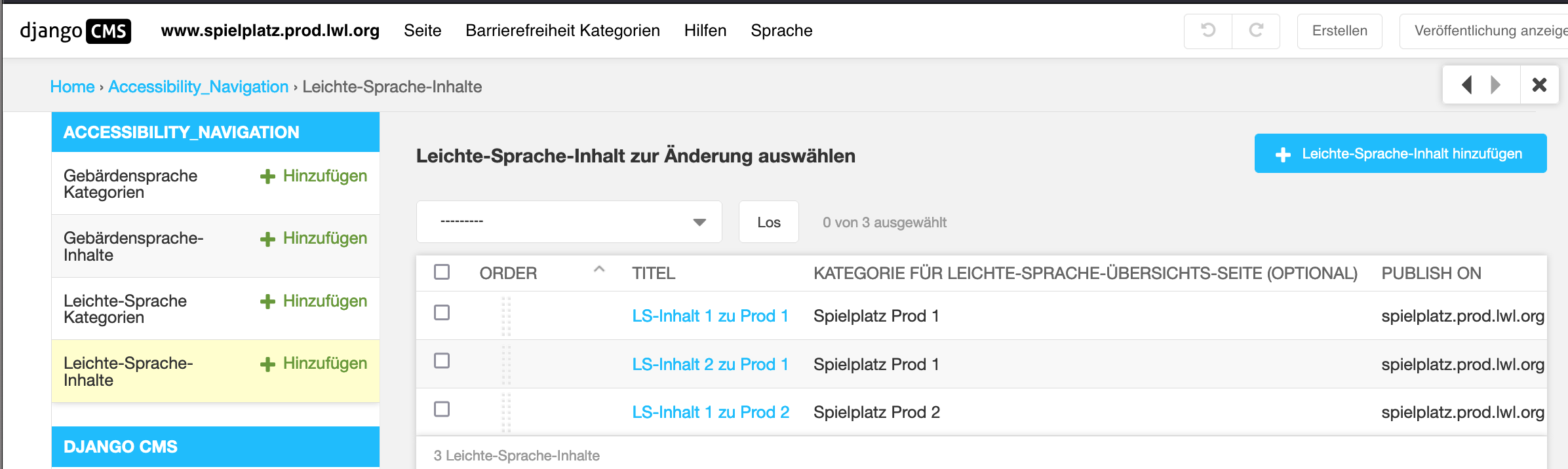Open Gebärdensprache-Inhalte in sidebar

pos(134,246)
